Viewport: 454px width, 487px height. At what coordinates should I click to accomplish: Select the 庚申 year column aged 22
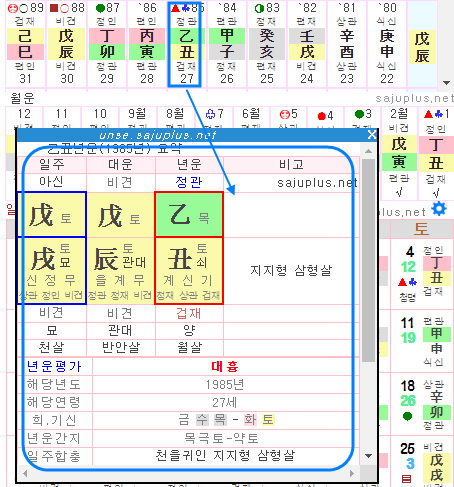click(387, 44)
